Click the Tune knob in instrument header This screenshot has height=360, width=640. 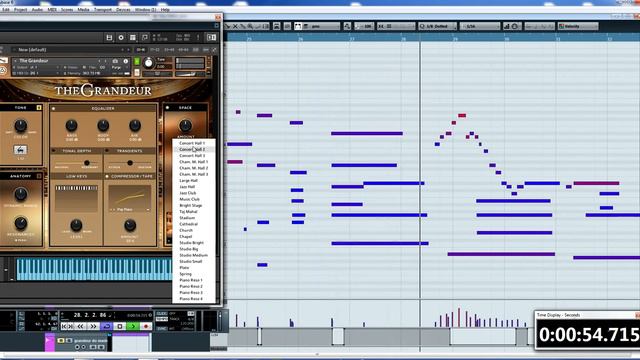(149, 63)
